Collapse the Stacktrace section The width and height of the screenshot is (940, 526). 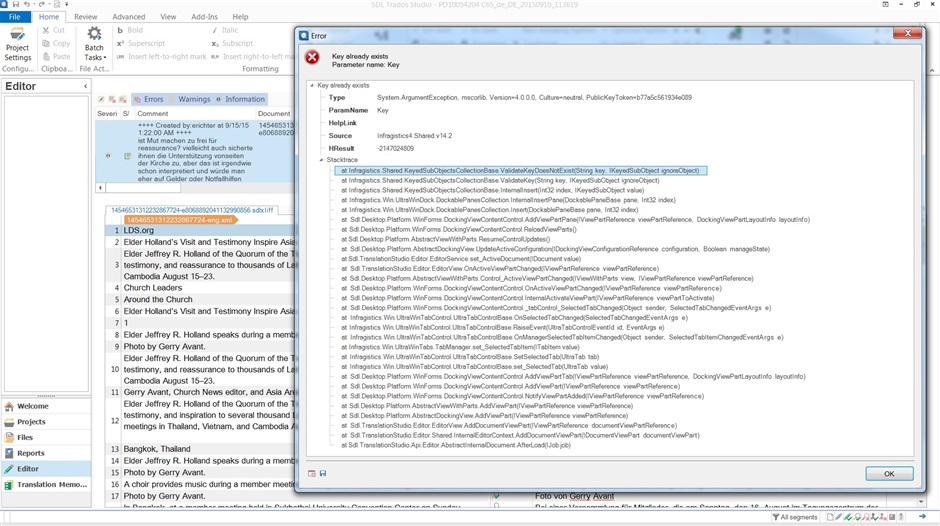[321, 160]
